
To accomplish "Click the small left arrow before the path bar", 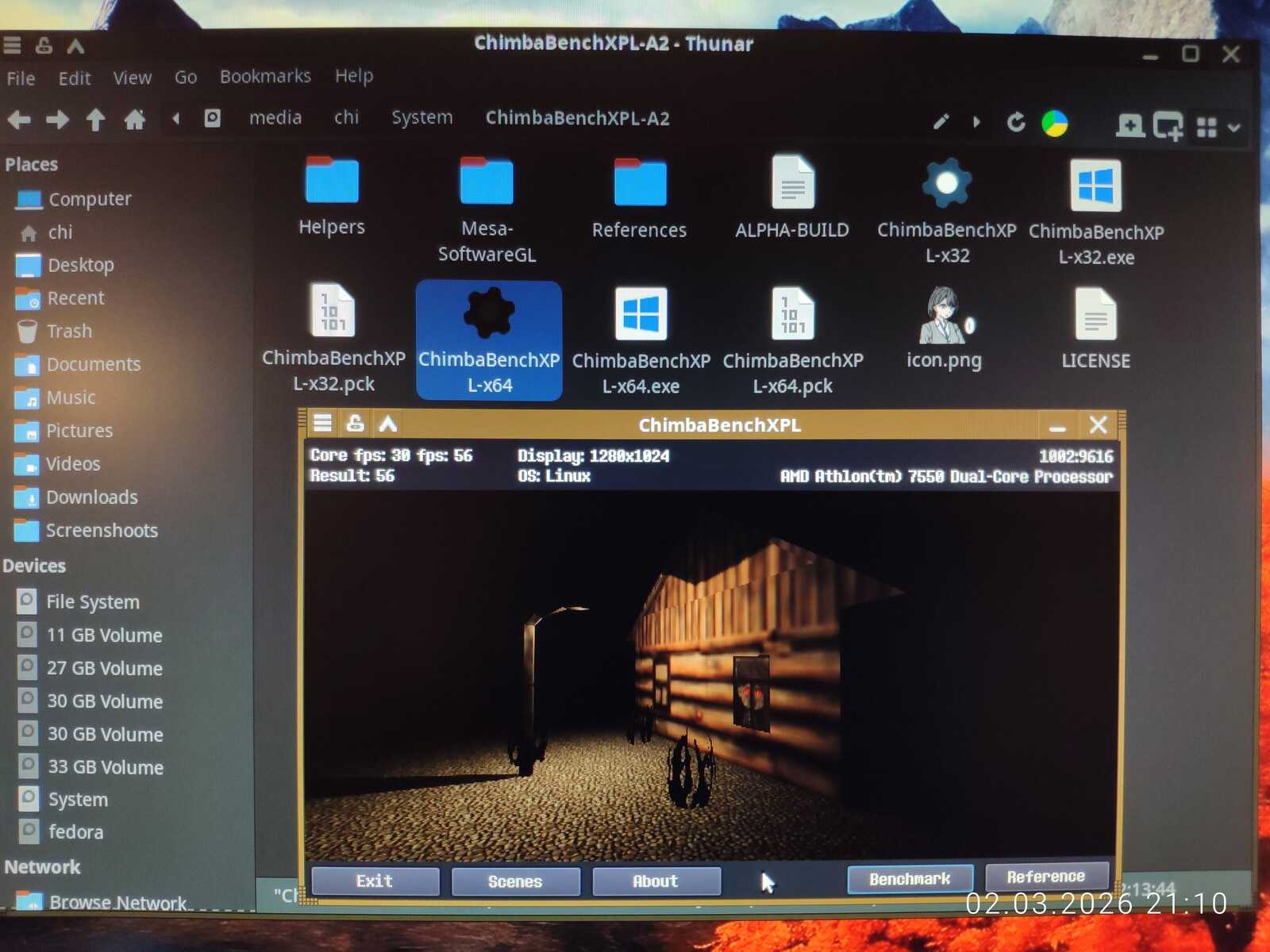I will point(175,119).
